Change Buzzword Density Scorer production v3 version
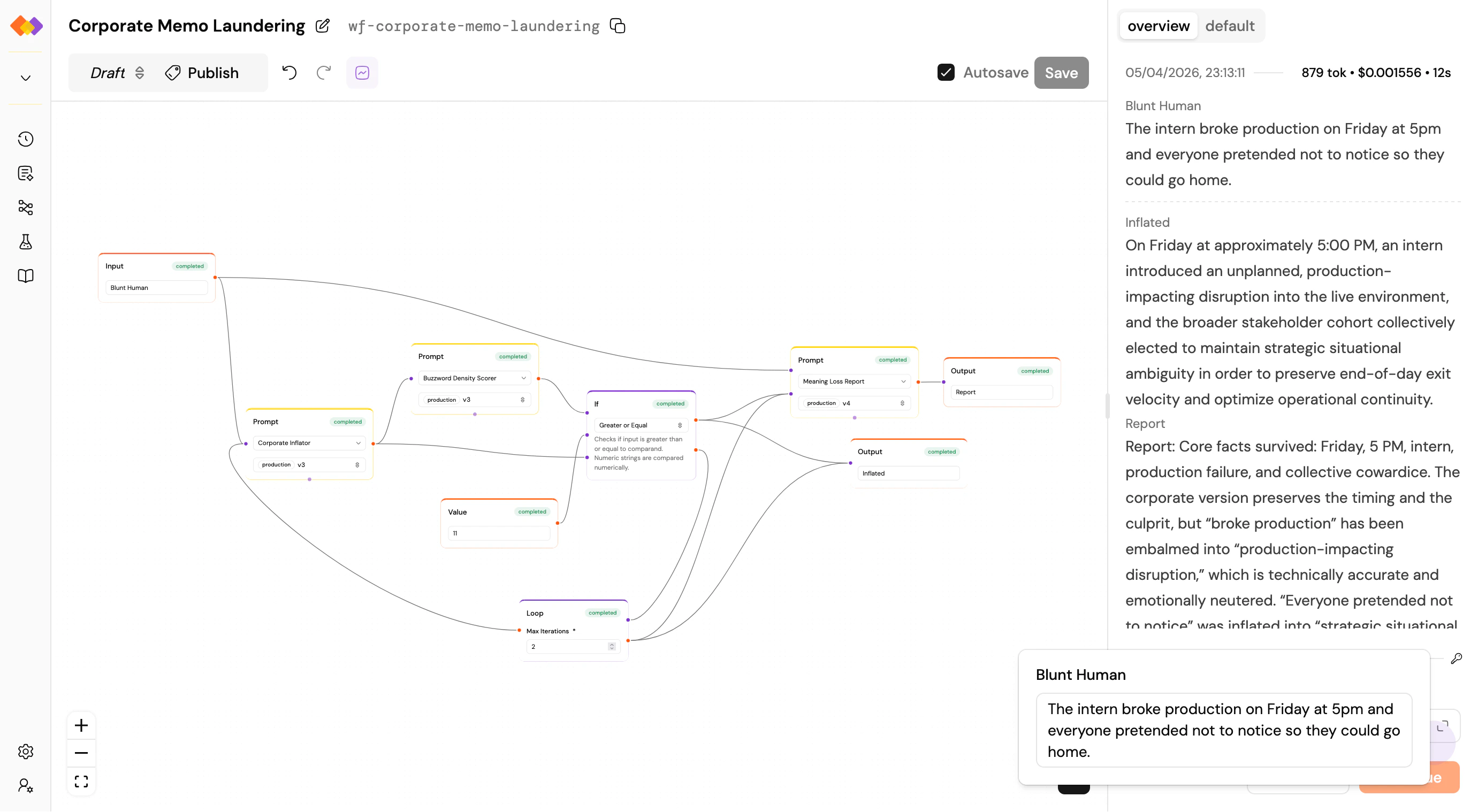Screen dimensions: 1478x812 (474, 400)
